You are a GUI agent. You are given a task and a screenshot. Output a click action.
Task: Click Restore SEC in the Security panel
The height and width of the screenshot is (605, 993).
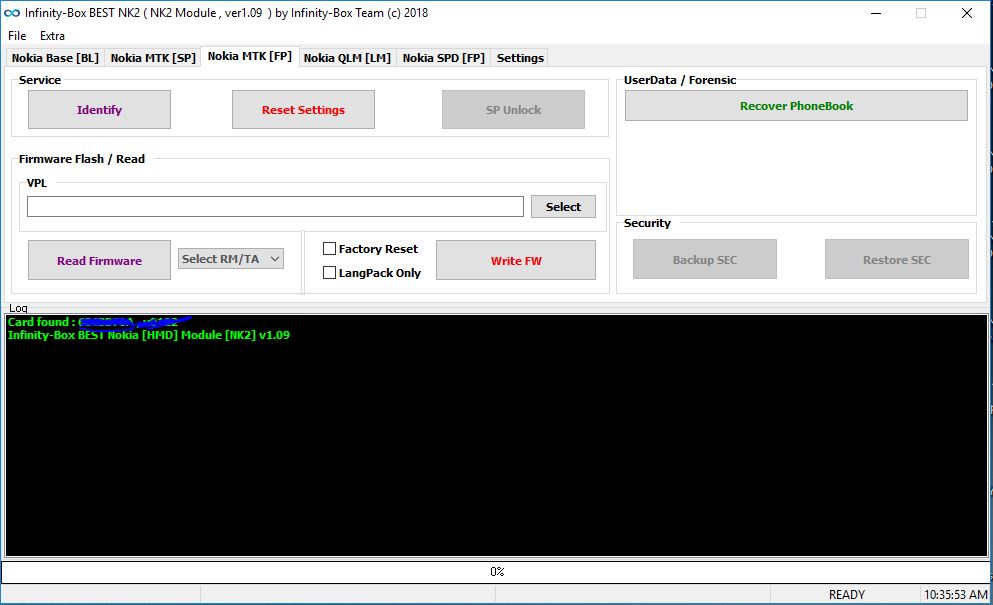pos(896,258)
